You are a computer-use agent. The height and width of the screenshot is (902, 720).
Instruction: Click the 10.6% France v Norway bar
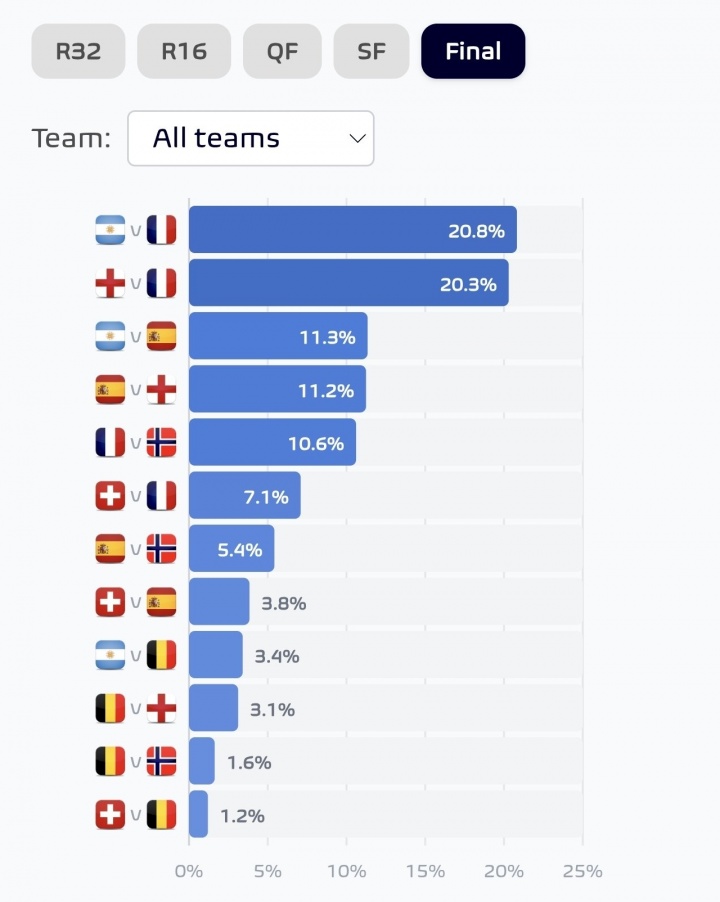[x=273, y=442]
